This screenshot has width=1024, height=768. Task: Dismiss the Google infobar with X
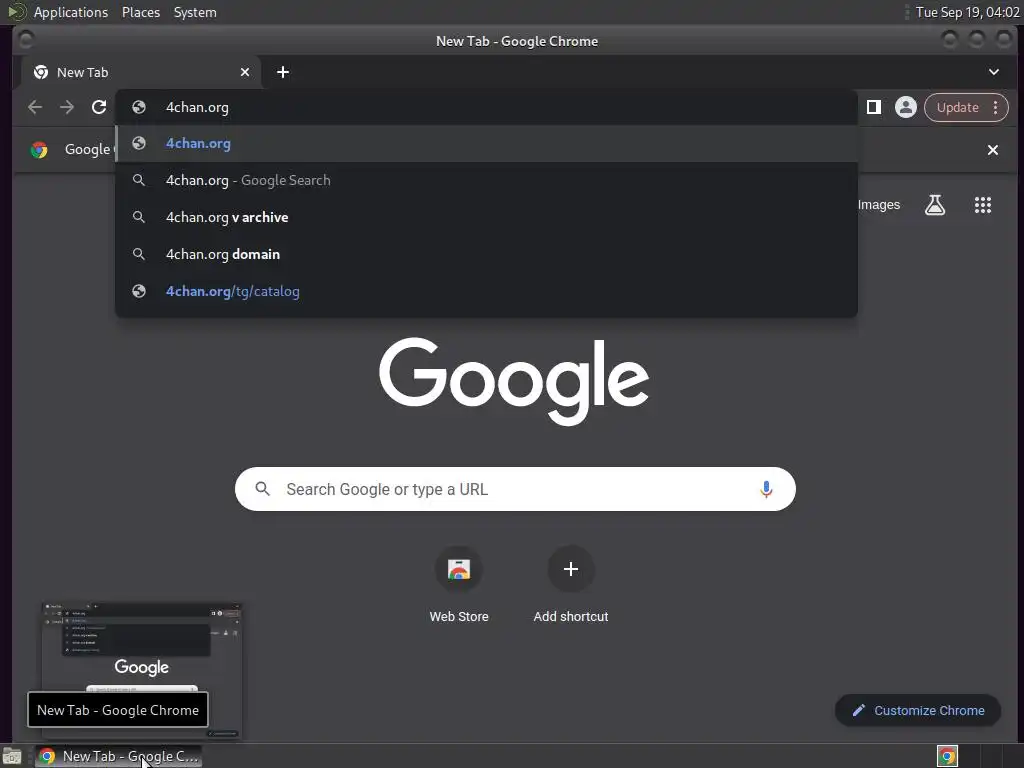(993, 150)
